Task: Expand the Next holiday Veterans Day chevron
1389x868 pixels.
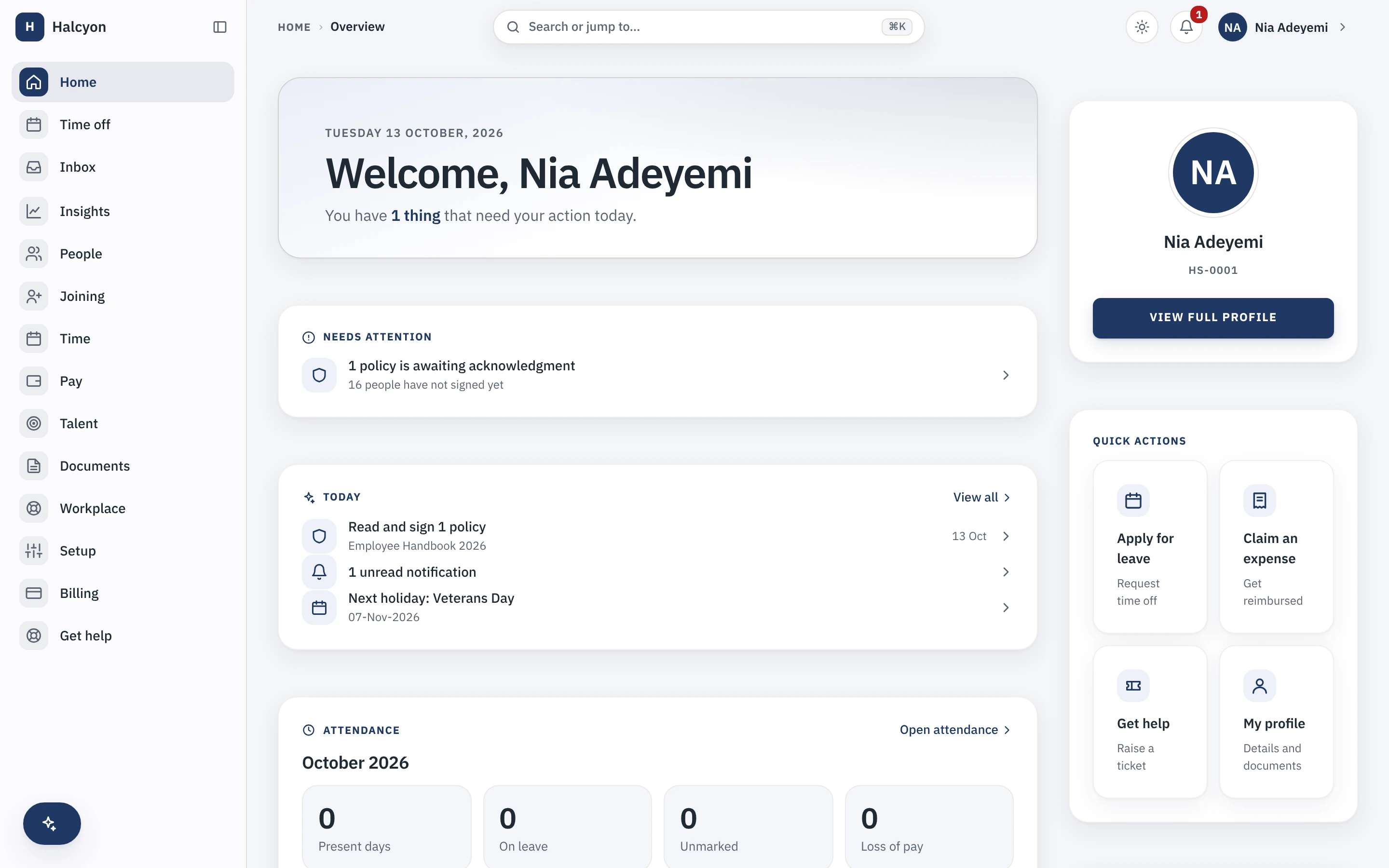Action: 1006,608
